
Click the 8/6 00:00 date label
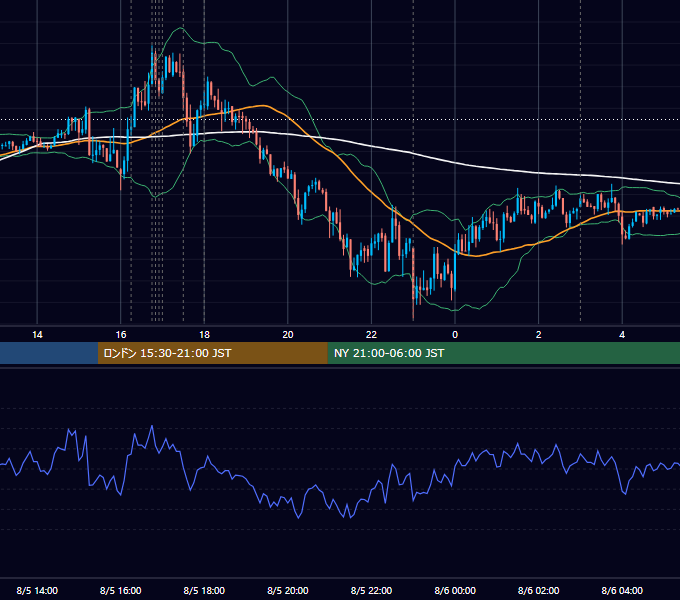click(x=455, y=590)
